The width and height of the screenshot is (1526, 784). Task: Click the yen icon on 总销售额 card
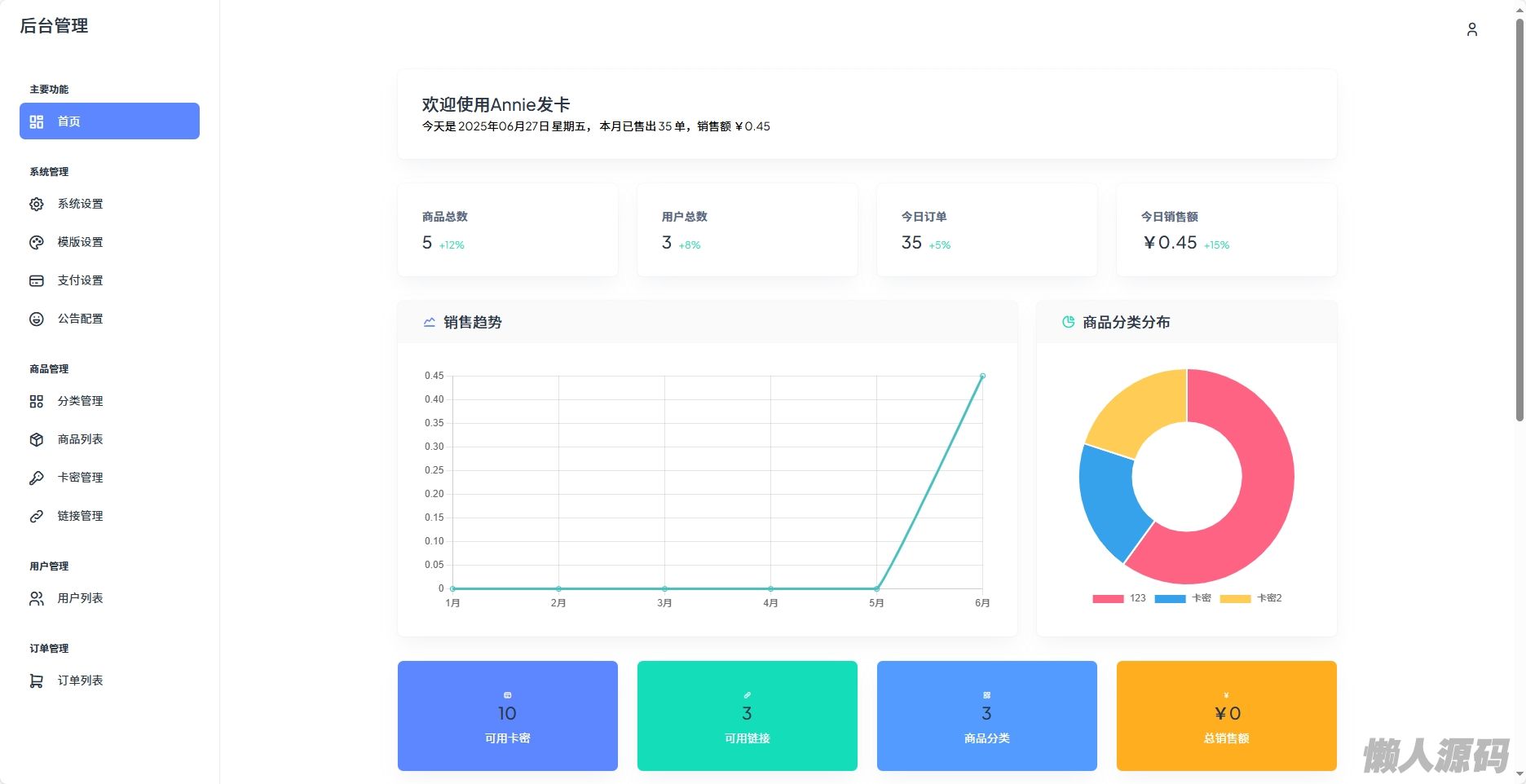pyautogui.click(x=1227, y=695)
